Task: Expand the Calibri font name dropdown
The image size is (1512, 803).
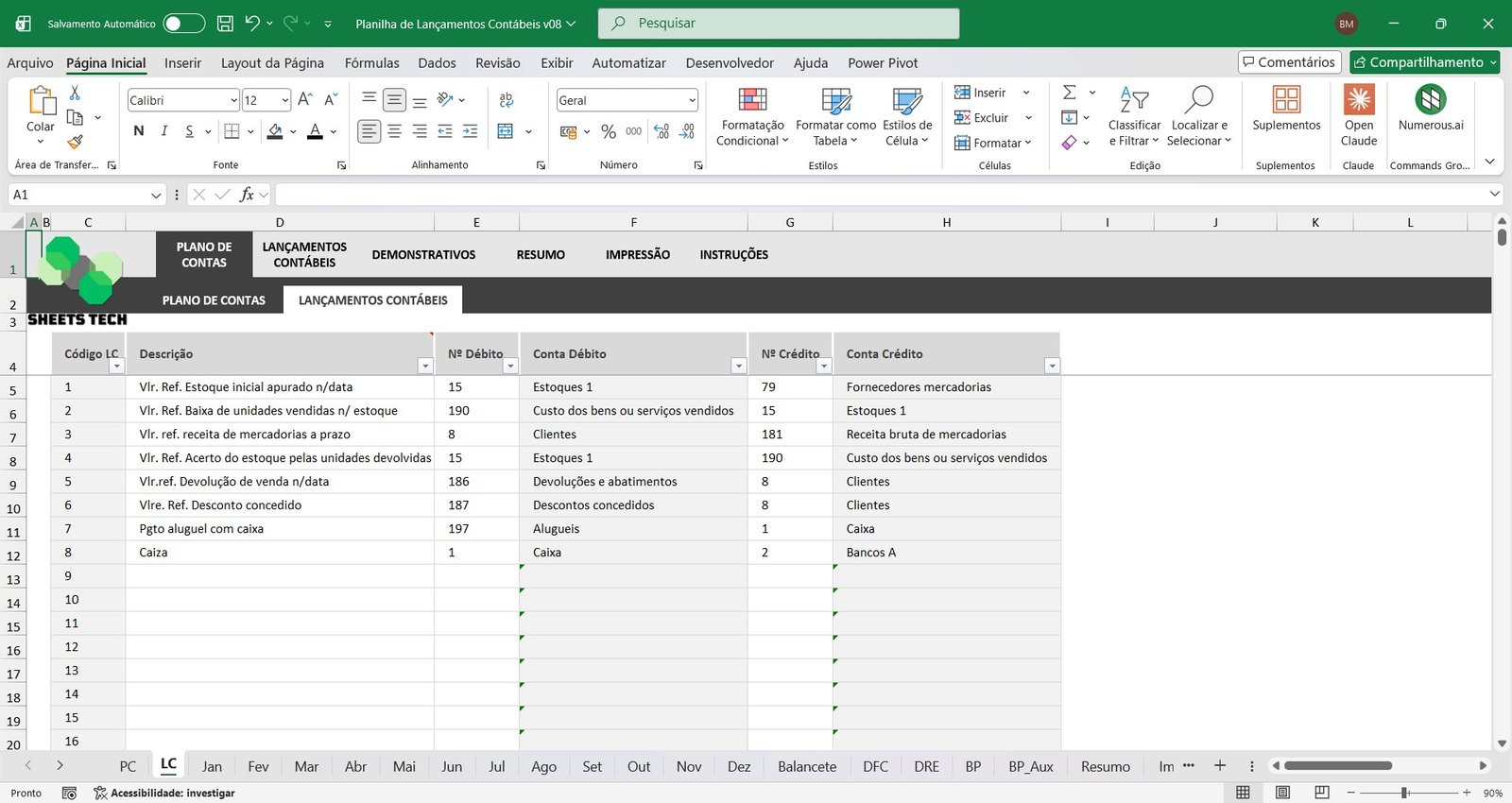Action: 233,100
